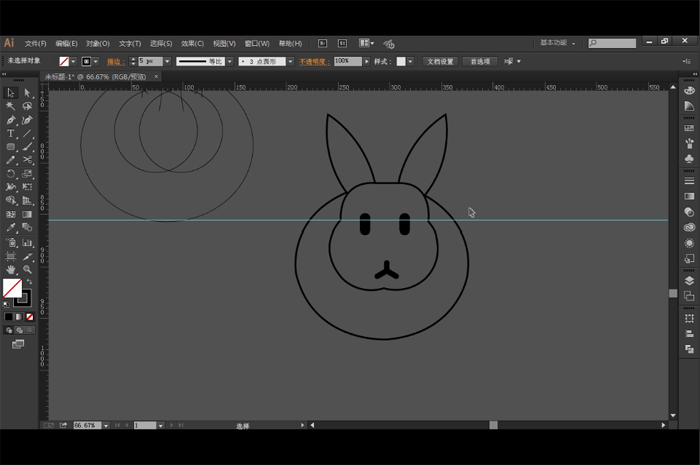The width and height of the screenshot is (700, 465).
Task: Expand the 3 点圆形 brush definition dropdown
Action: click(291, 61)
